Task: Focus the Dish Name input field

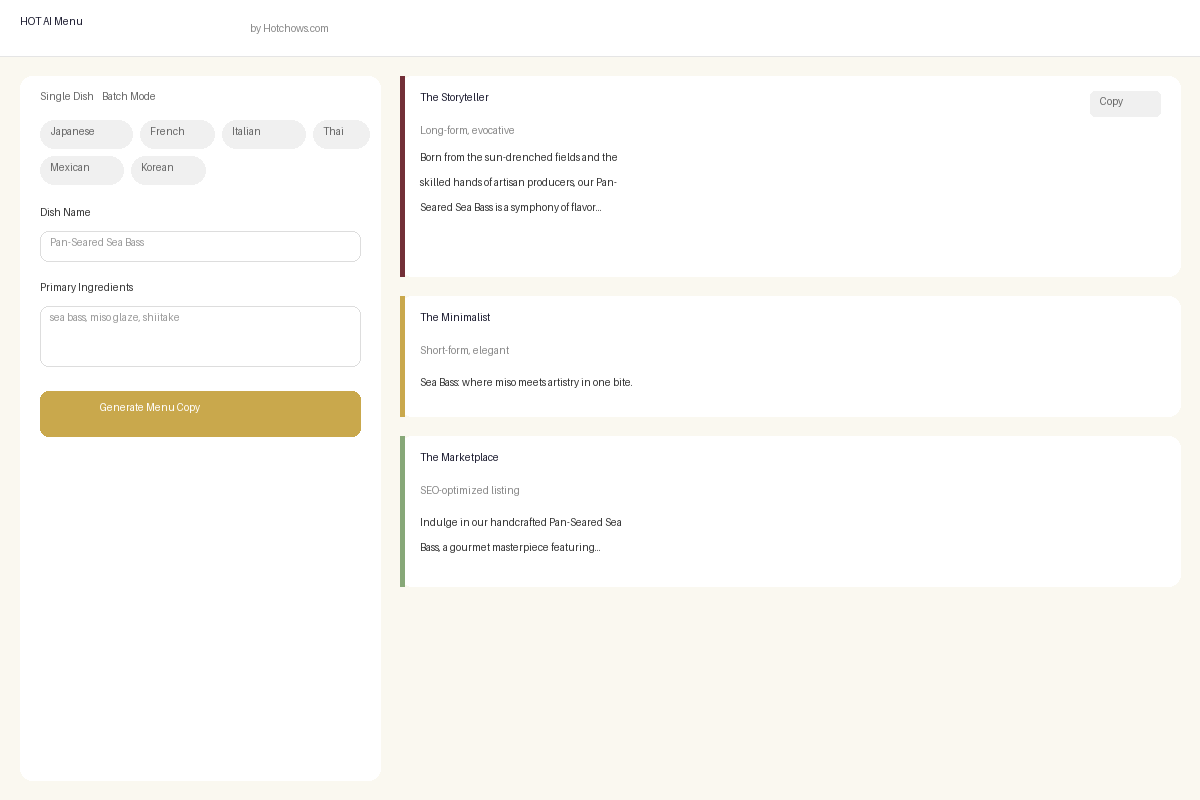Action: [200, 246]
